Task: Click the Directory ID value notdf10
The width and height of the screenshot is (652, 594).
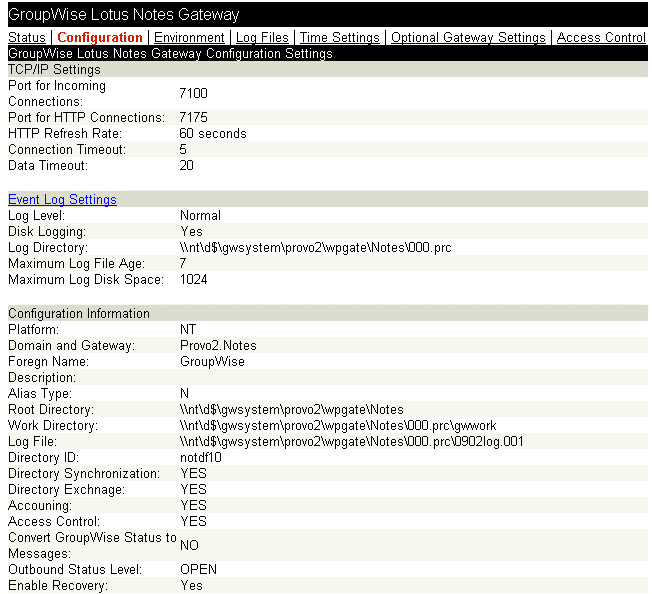Action: coord(201,458)
